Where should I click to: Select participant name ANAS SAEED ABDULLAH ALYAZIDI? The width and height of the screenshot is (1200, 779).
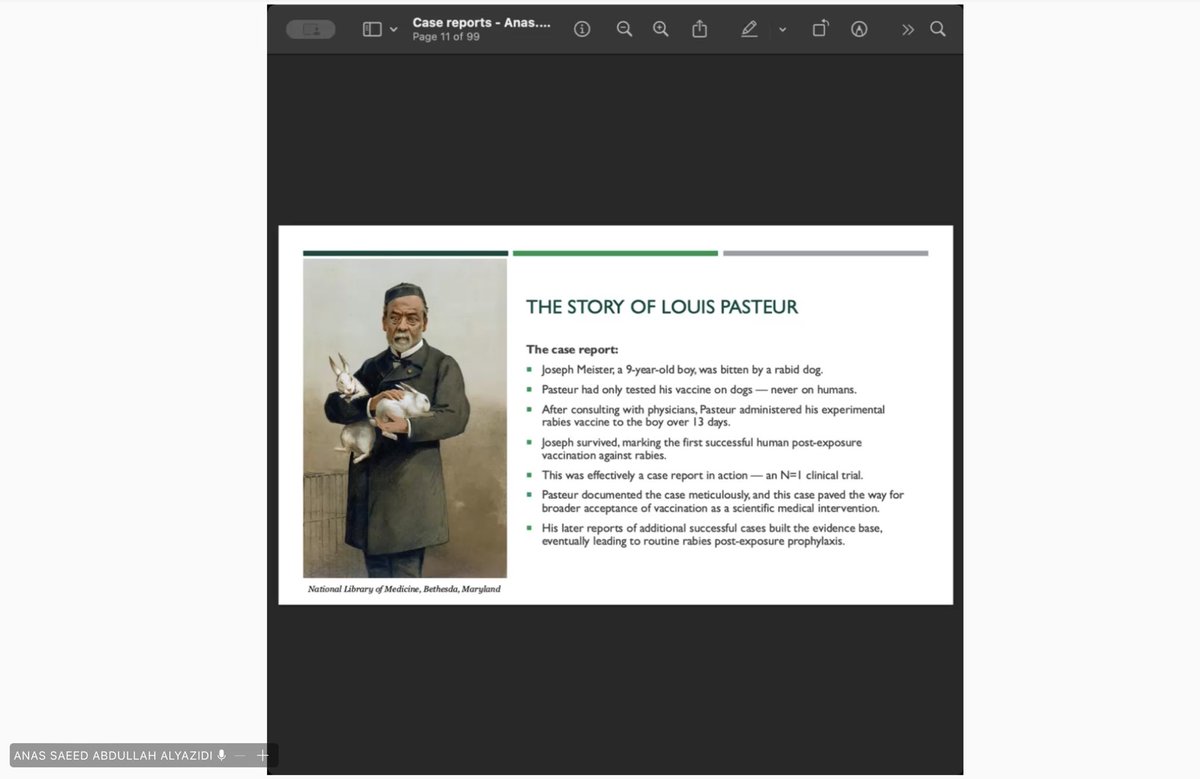[x=113, y=756]
